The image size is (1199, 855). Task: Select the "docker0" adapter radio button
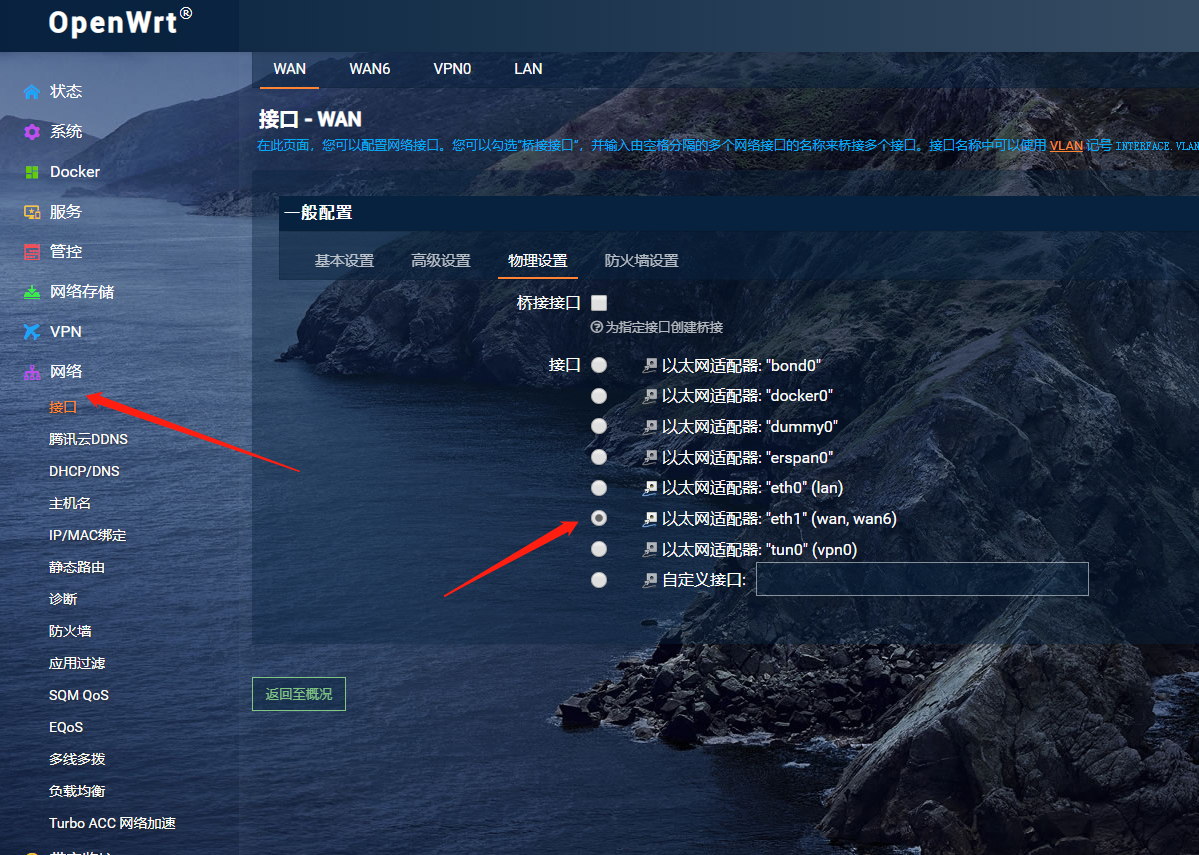point(599,396)
